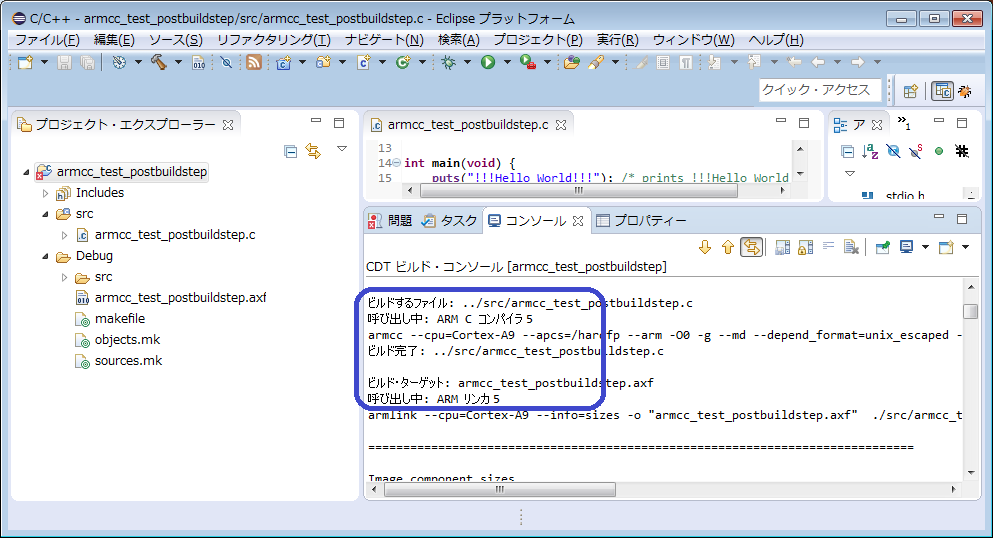The width and height of the screenshot is (993, 538).
Task: Click the Open Perspective icon
Action: tap(911, 91)
